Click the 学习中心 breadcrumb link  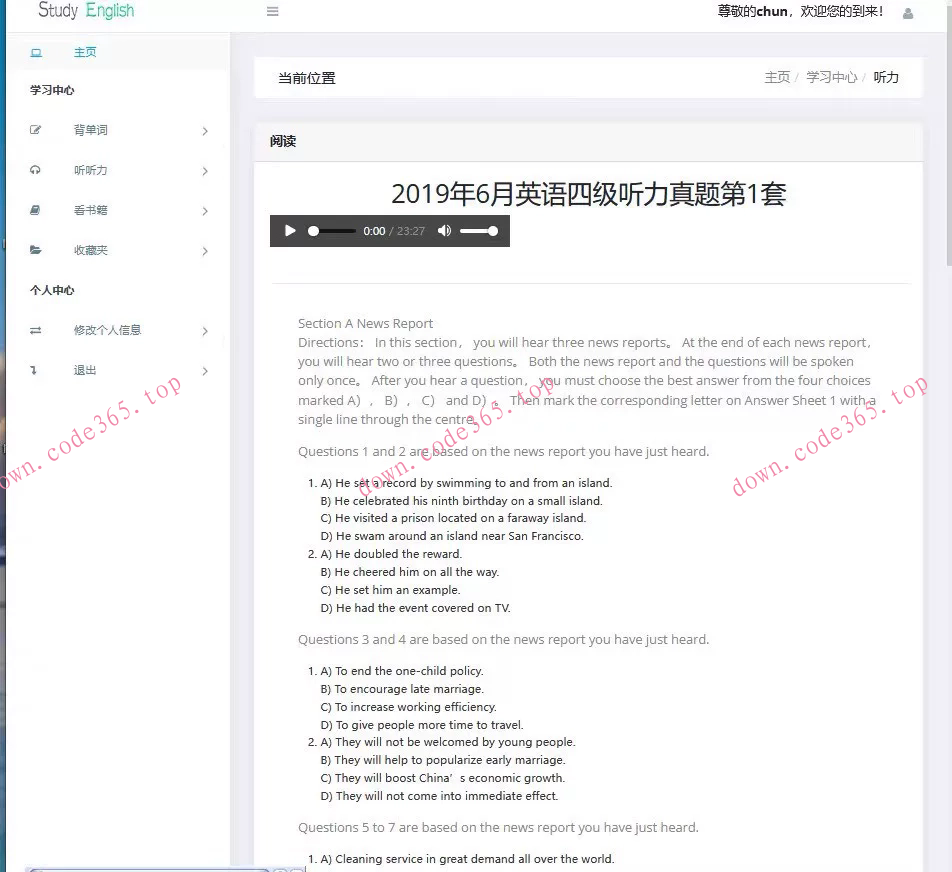coord(831,77)
